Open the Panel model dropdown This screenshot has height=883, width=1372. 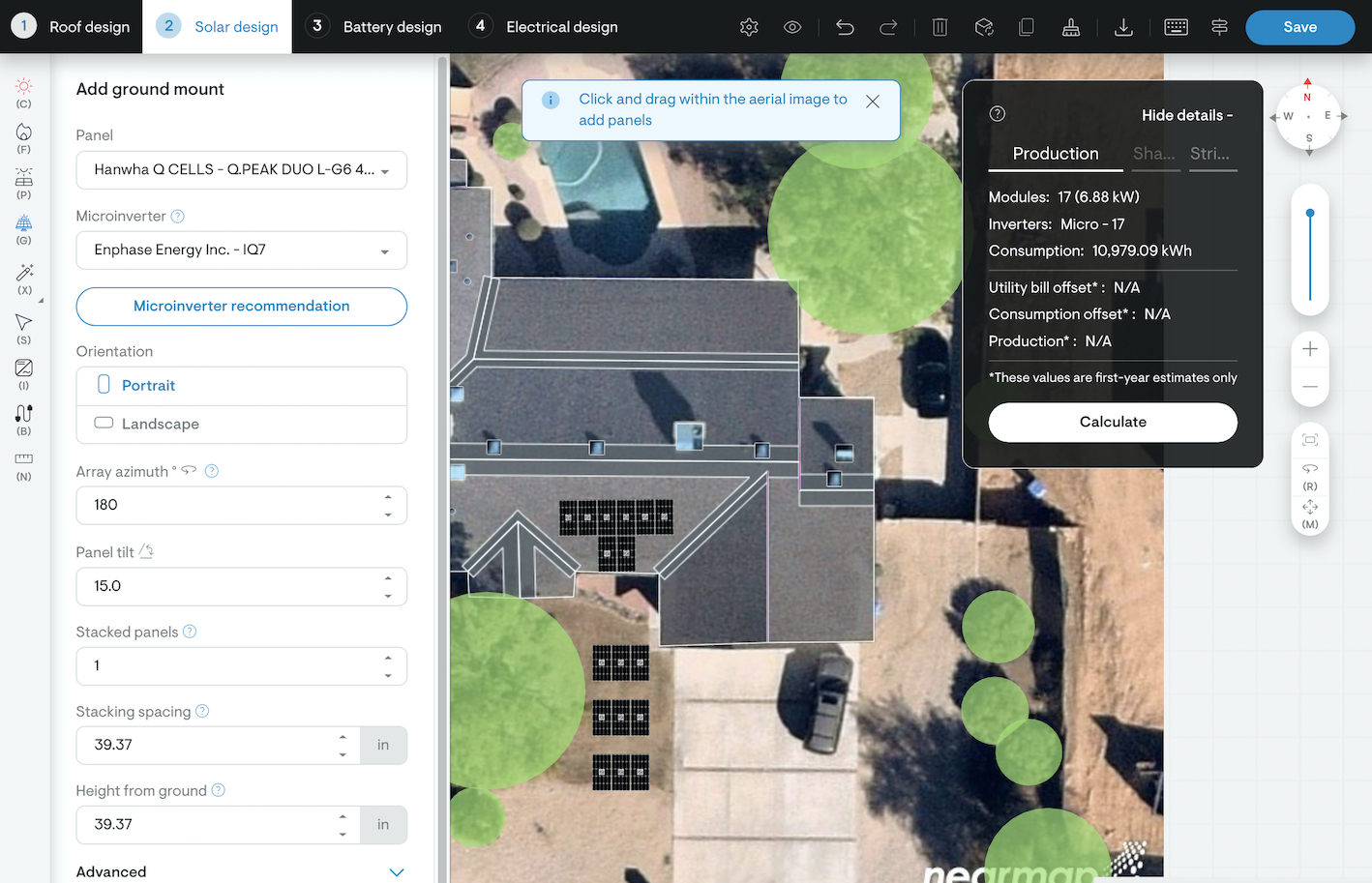click(242, 170)
